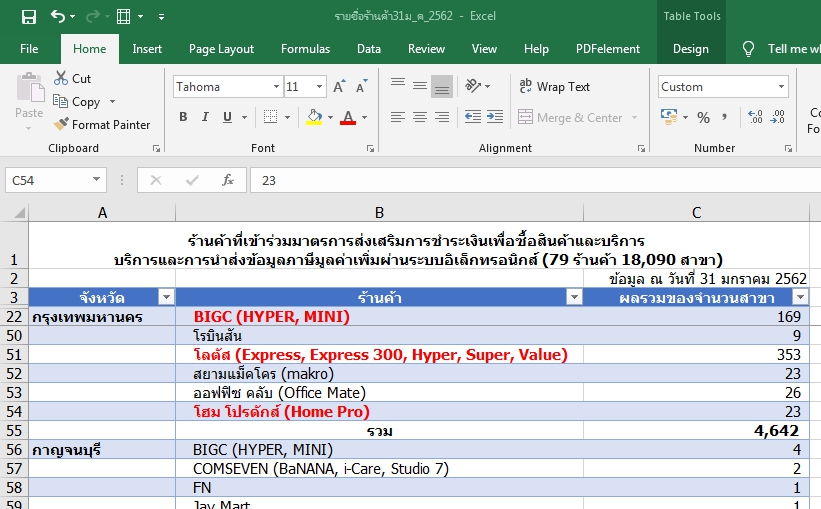
Task: Apply comma style
Action: (x=725, y=117)
